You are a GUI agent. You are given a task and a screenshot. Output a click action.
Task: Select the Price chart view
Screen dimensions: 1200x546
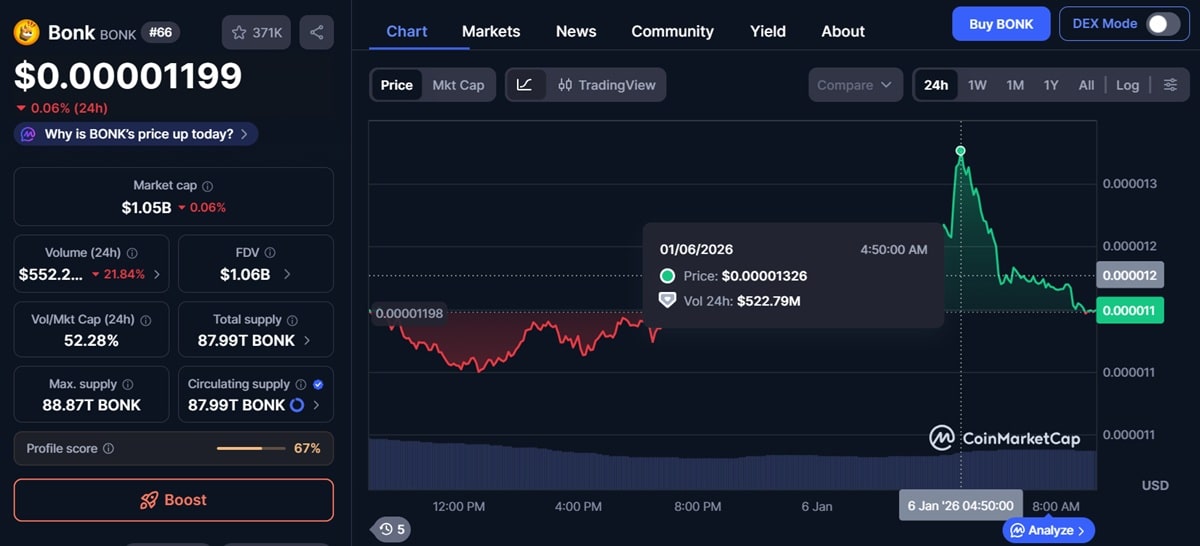(397, 85)
